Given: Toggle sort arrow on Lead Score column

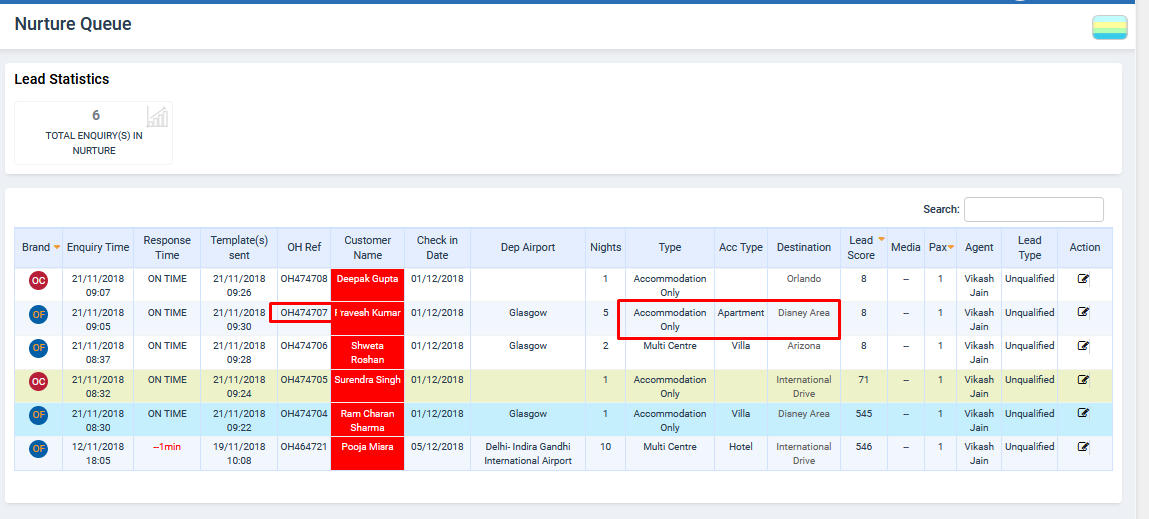Looking at the screenshot, I should coord(881,239).
